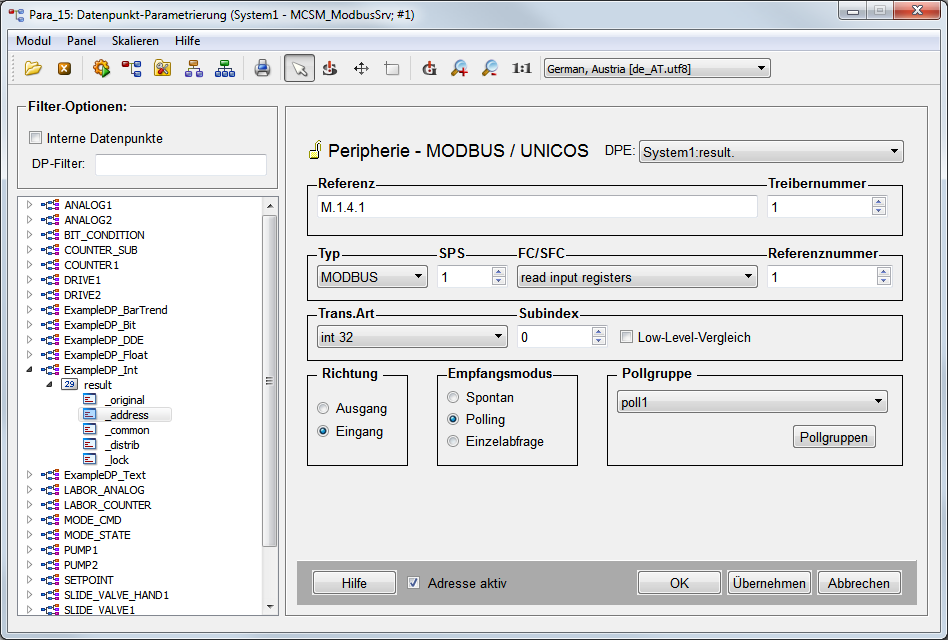948x640 pixels.
Task: Expand the DRIVE1 tree node
Action: point(29,280)
